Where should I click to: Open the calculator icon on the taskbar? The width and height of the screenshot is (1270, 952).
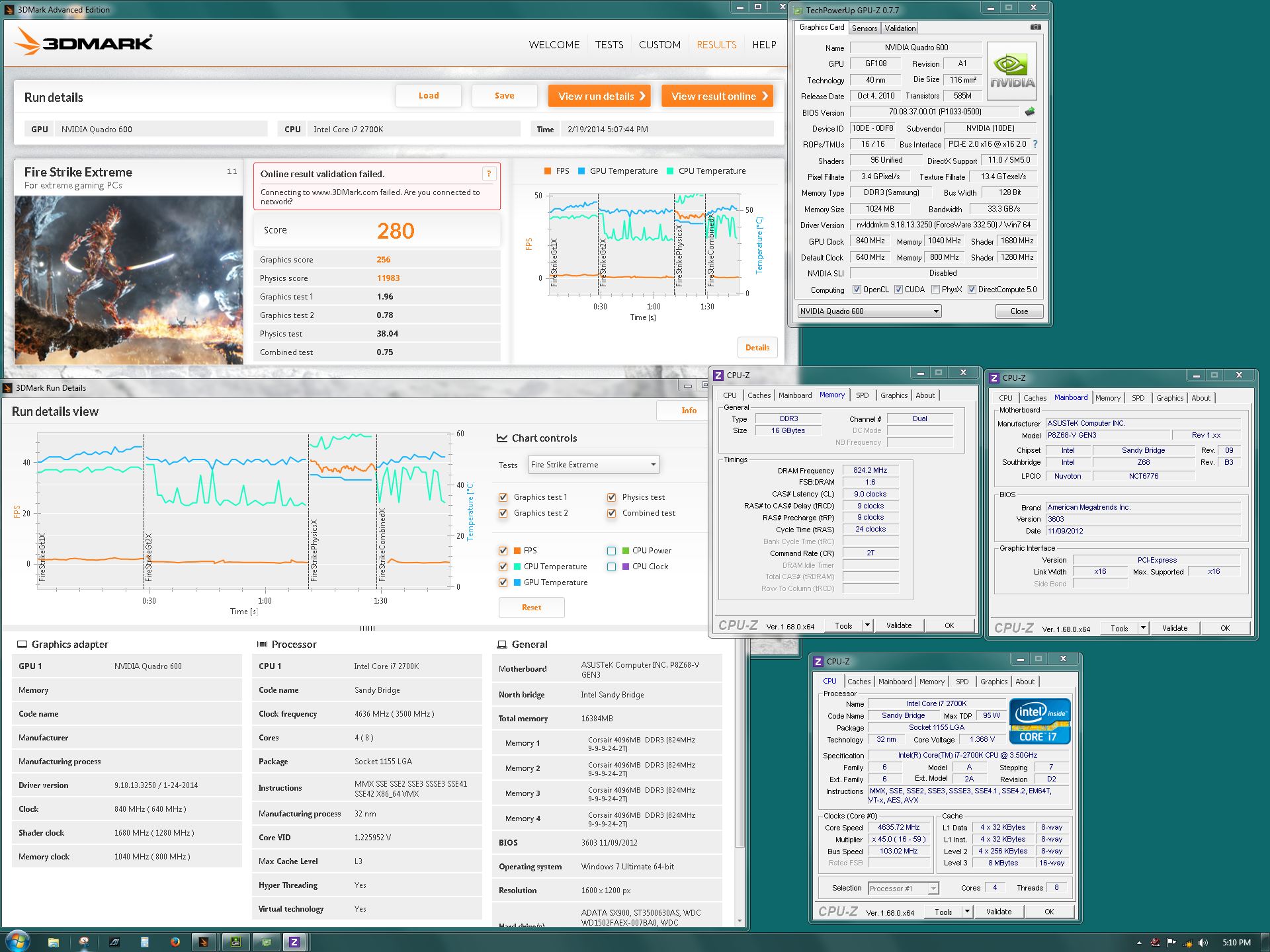(x=145, y=942)
